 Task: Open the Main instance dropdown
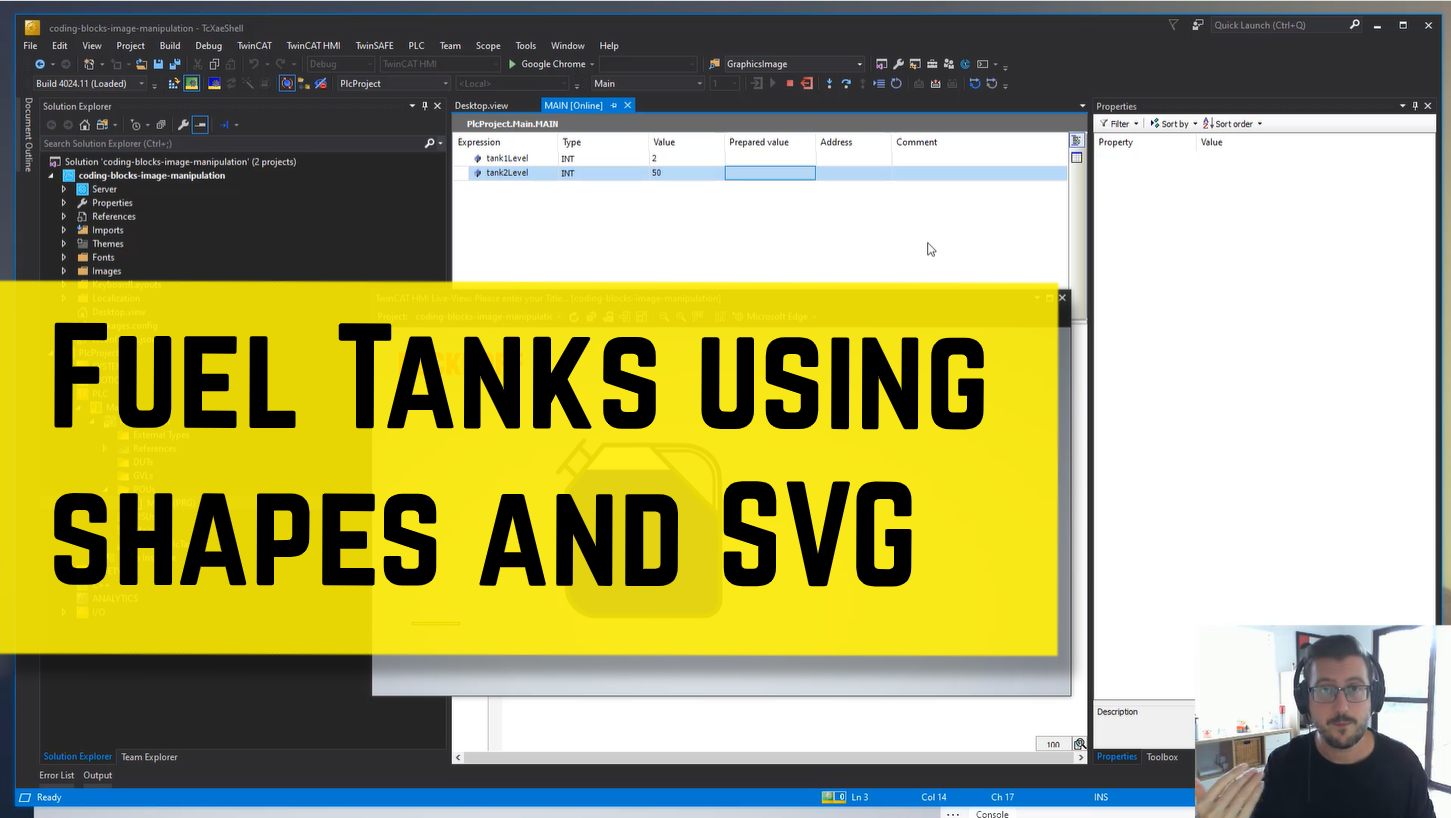click(700, 84)
